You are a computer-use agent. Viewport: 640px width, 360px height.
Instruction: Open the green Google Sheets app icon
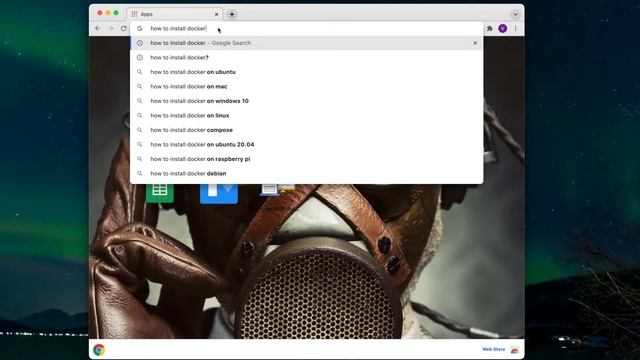point(160,193)
